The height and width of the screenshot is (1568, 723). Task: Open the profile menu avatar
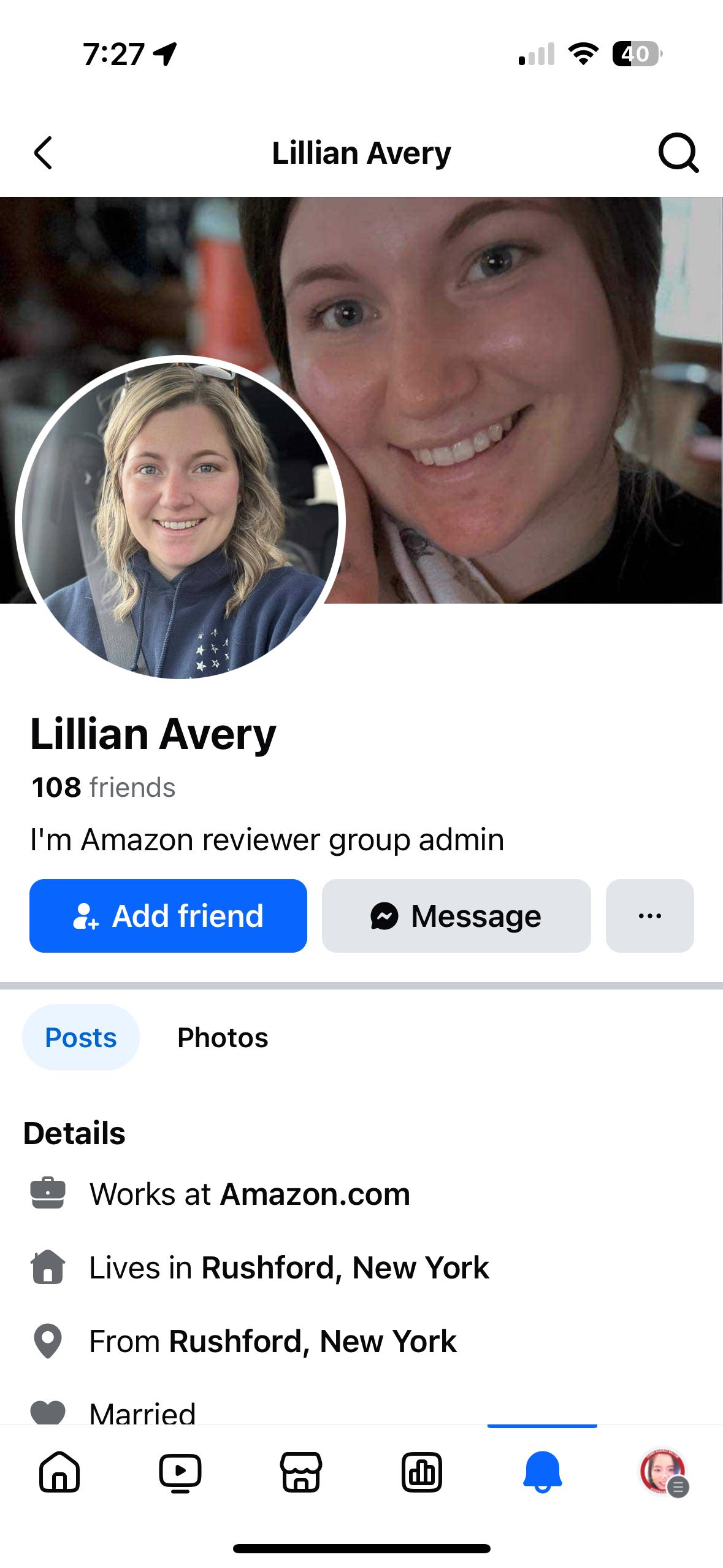pyautogui.click(x=664, y=1472)
